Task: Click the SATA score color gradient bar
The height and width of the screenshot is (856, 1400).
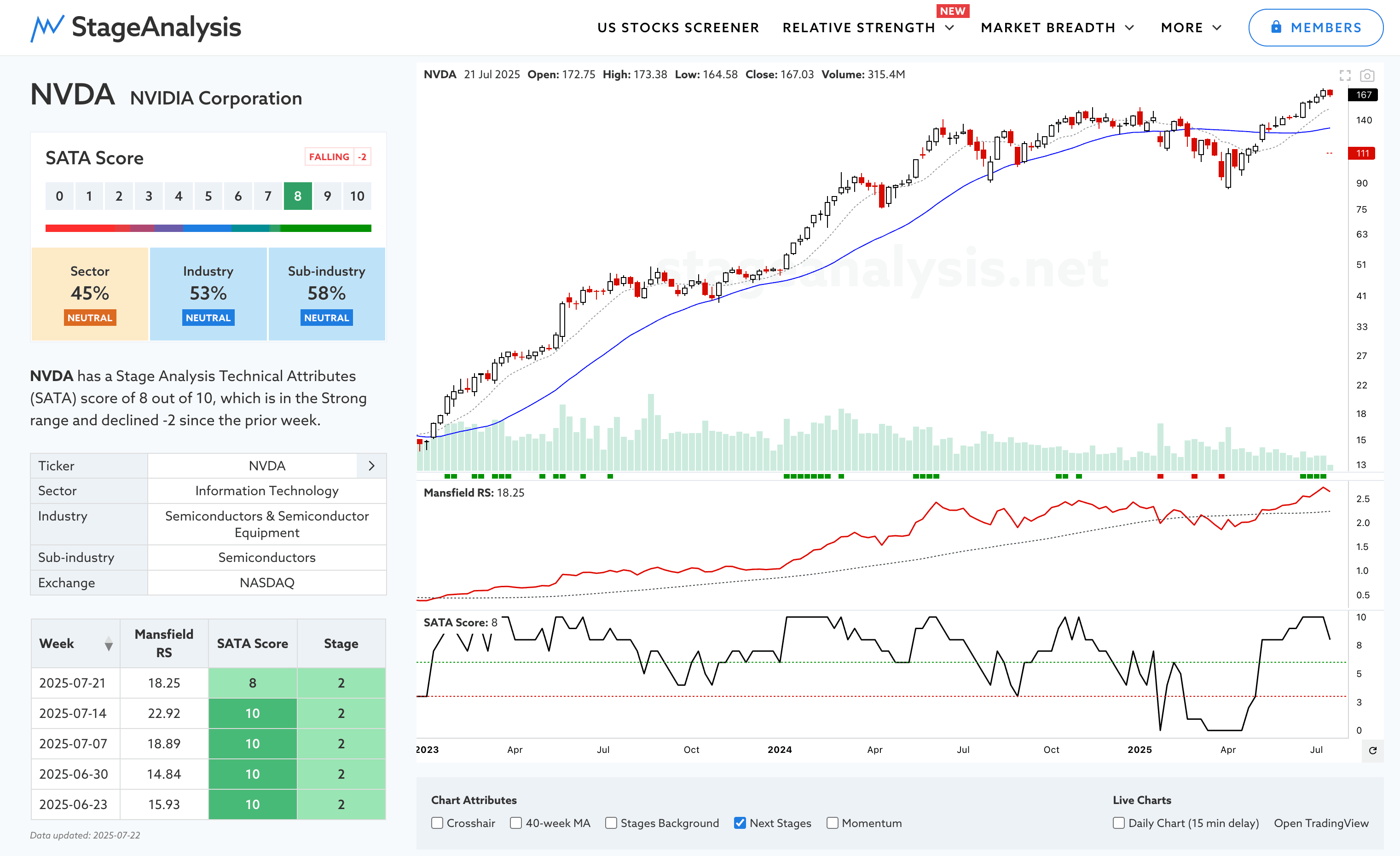Action: [208, 228]
